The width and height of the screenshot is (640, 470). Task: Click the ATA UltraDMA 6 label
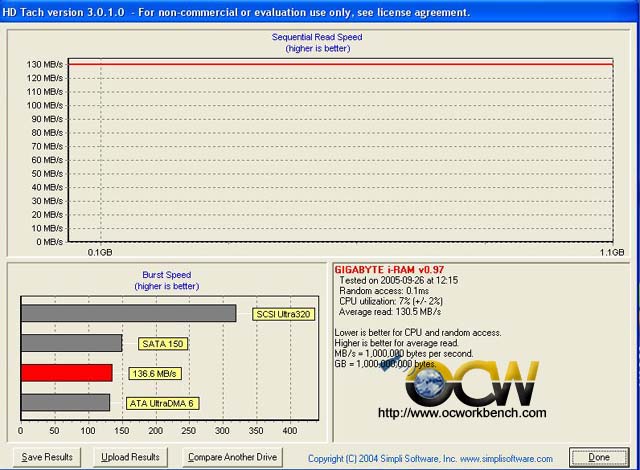(x=162, y=403)
